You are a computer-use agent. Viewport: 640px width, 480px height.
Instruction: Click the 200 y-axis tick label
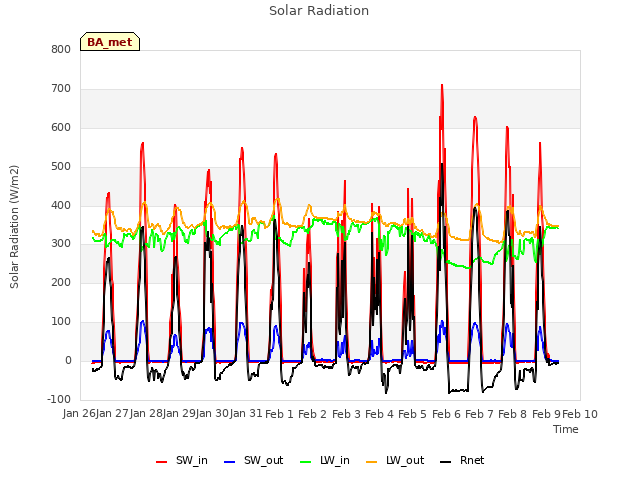pyautogui.click(x=61, y=282)
